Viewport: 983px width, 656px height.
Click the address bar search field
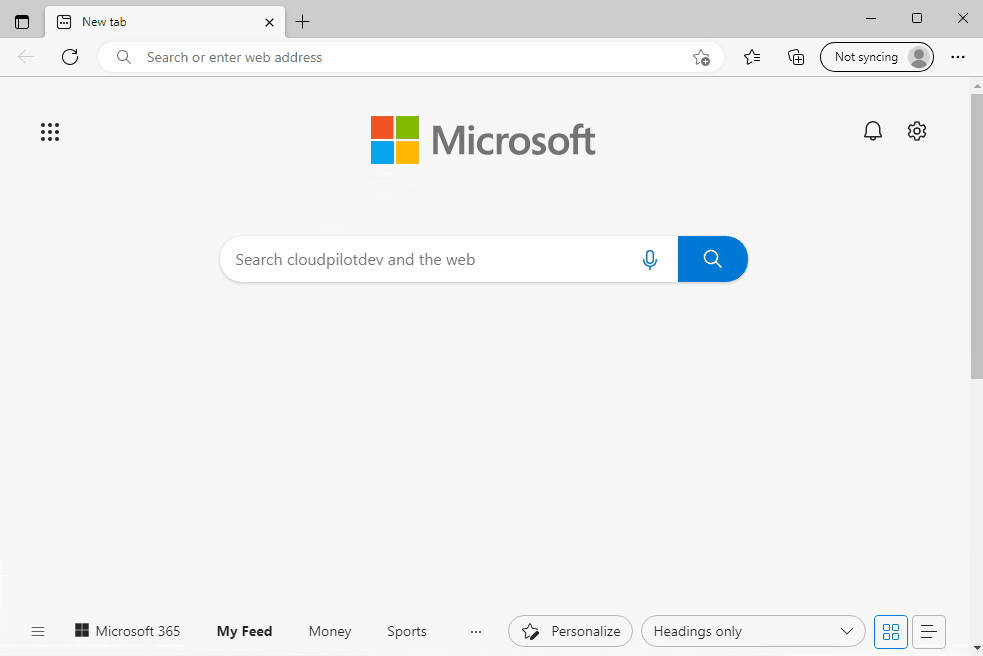(x=411, y=57)
